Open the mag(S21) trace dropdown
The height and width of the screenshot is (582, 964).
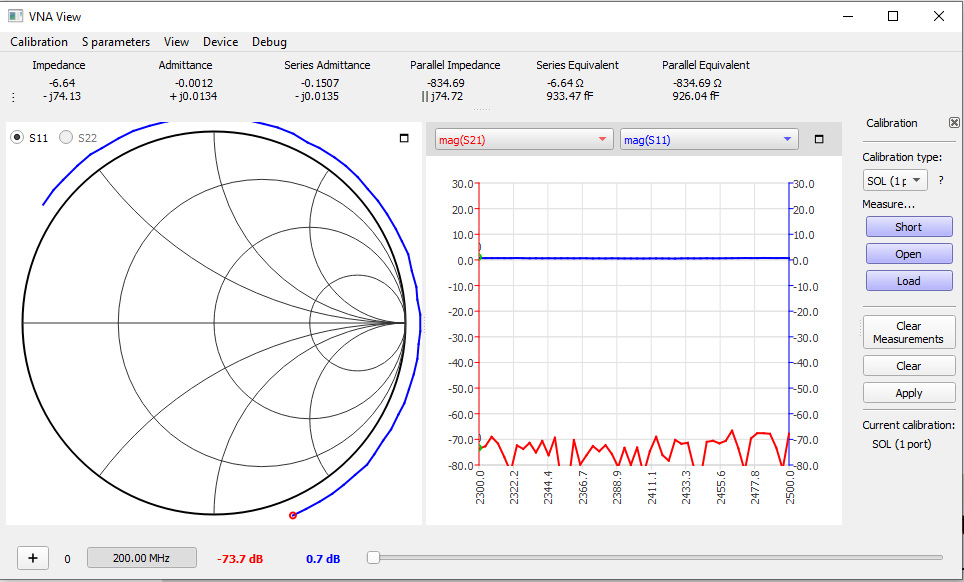pyautogui.click(x=524, y=140)
